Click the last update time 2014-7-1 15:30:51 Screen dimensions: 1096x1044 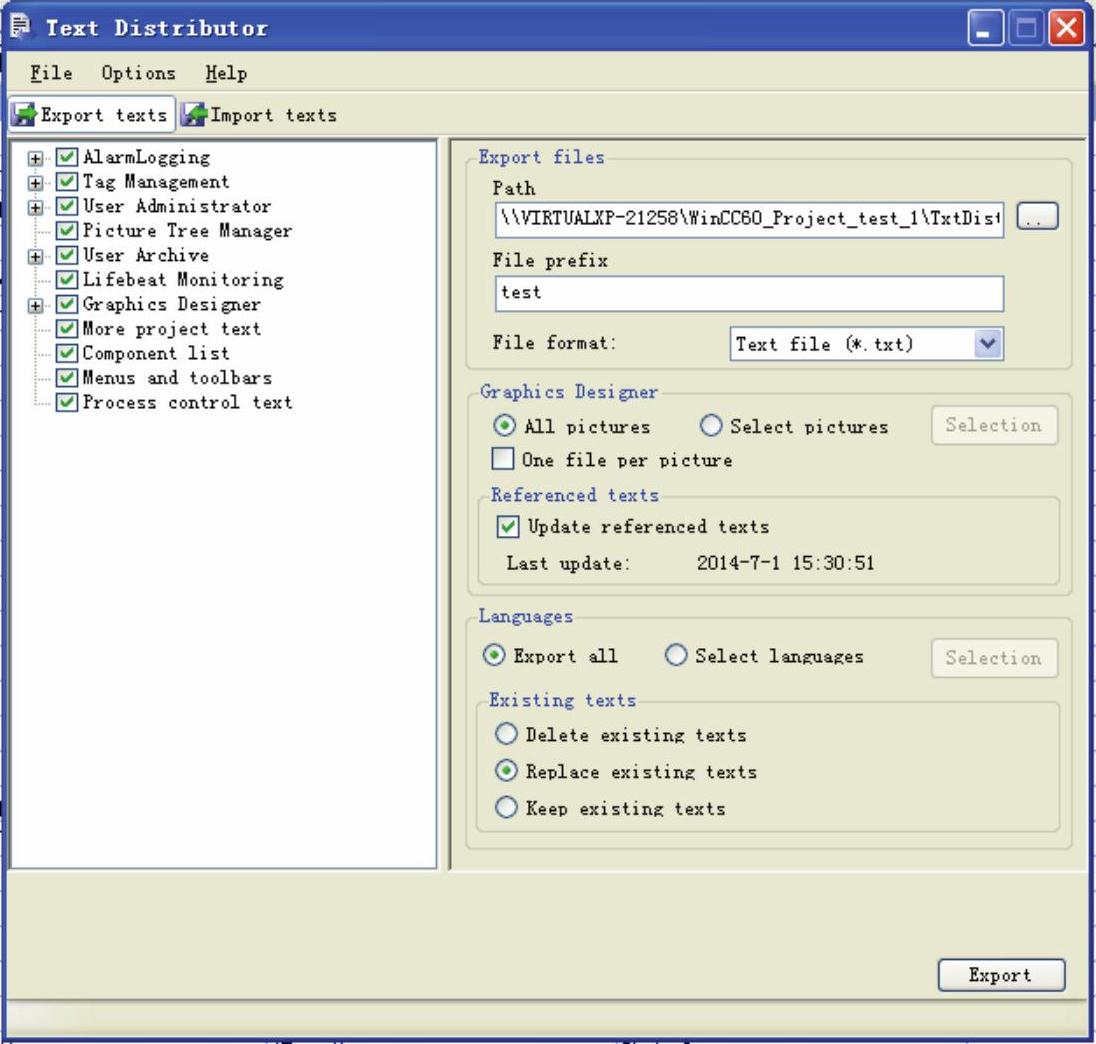[785, 563]
